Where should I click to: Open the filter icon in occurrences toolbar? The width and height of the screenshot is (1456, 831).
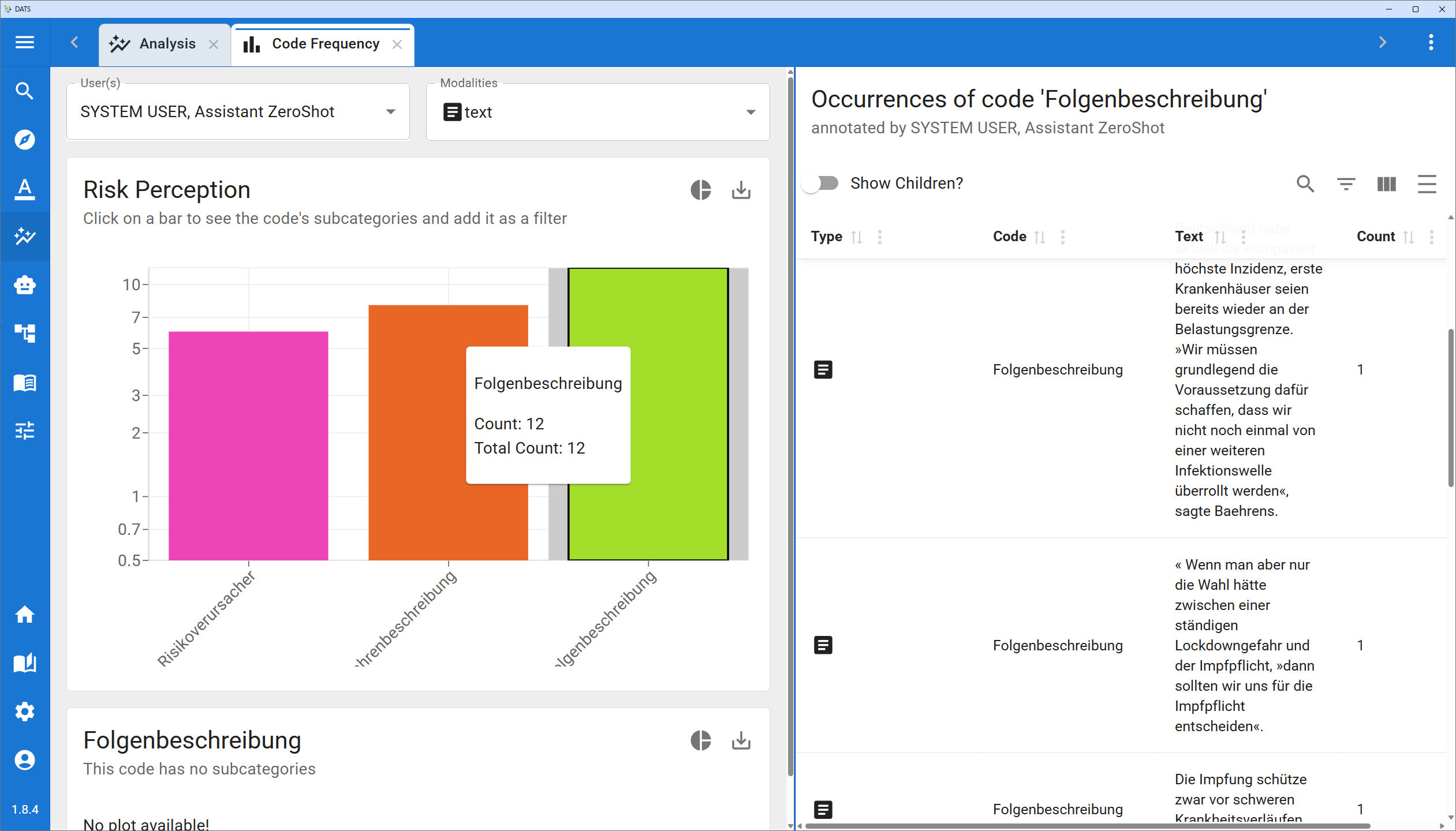[1346, 184]
